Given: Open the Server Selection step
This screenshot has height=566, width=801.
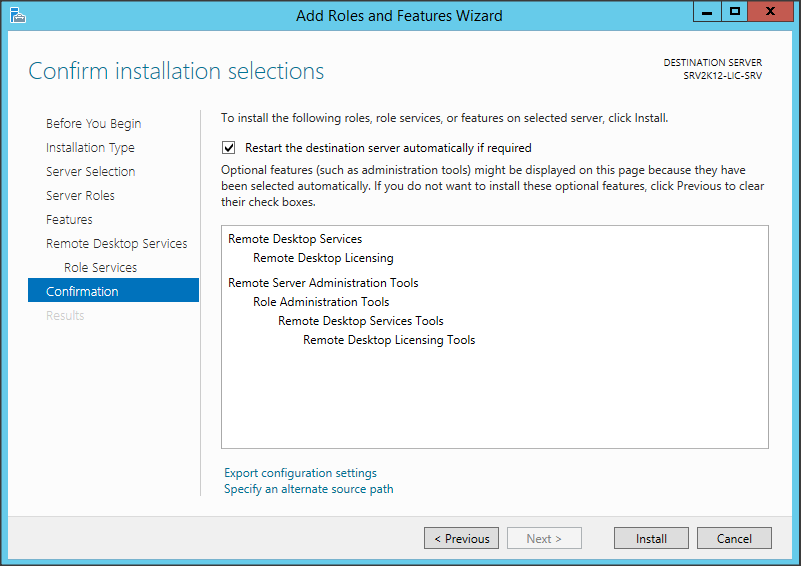Looking at the screenshot, I should point(90,172).
